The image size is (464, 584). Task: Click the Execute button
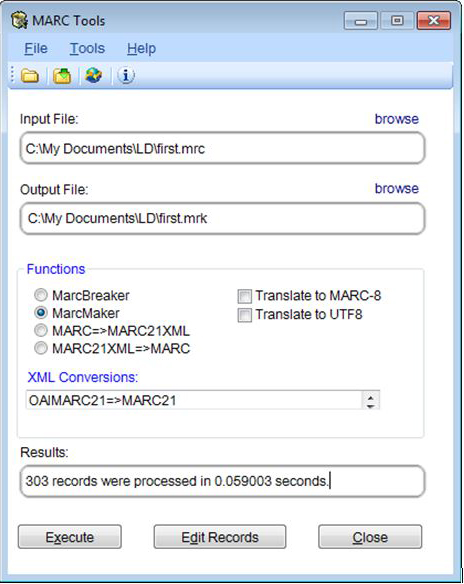click(70, 537)
